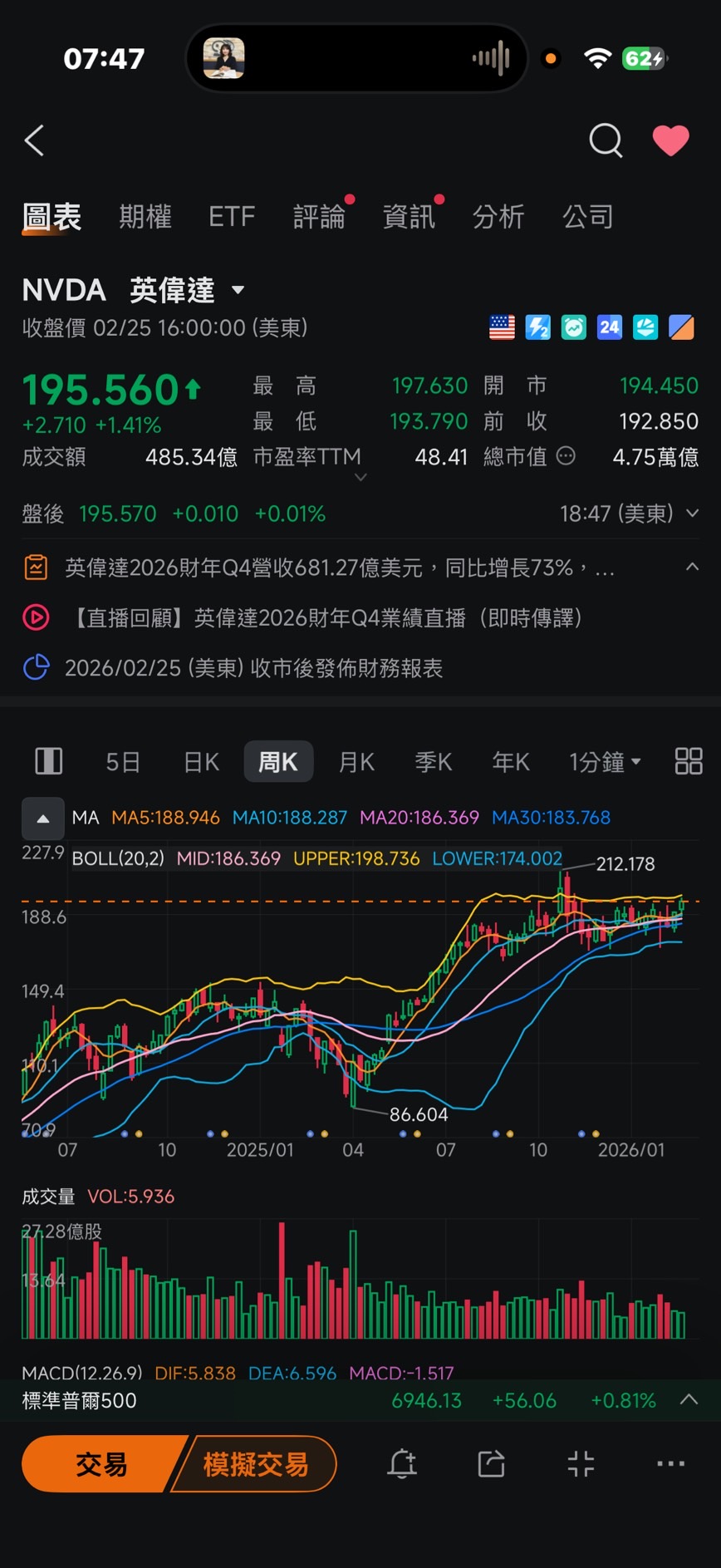Switch to the 期權 tab

145,217
